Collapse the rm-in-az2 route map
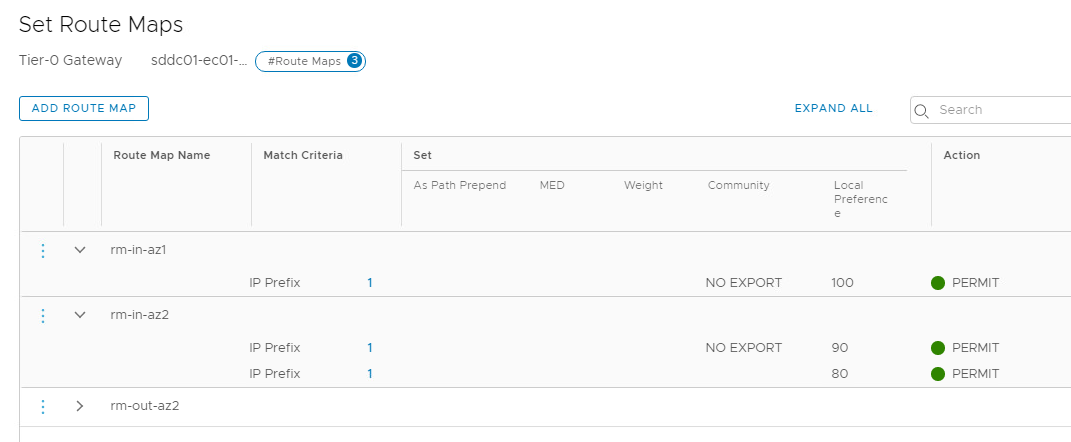The width and height of the screenshot is (1071, 442). click(x=80, y=315)
